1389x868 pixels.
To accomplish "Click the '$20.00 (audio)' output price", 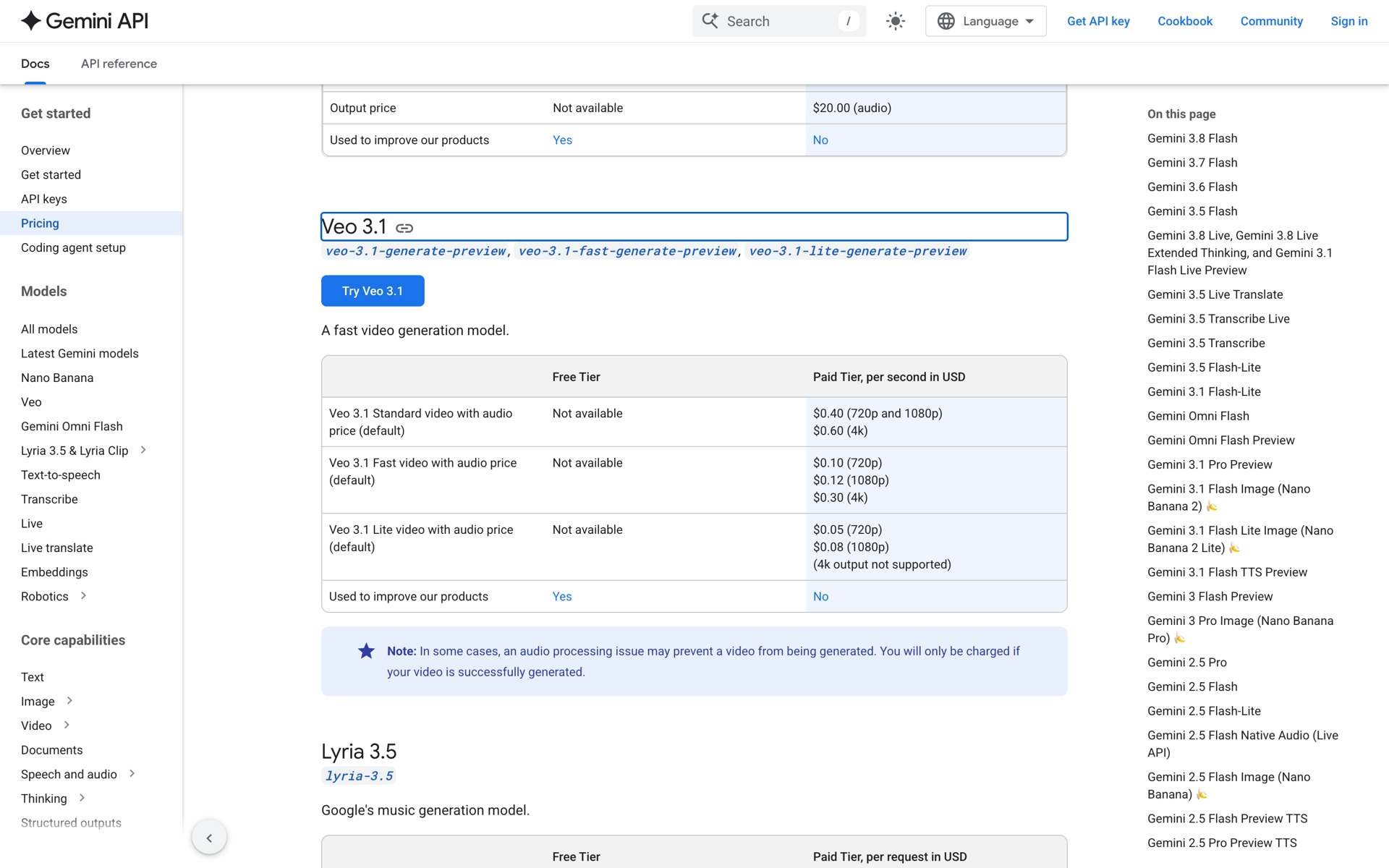I will [852, 108].
